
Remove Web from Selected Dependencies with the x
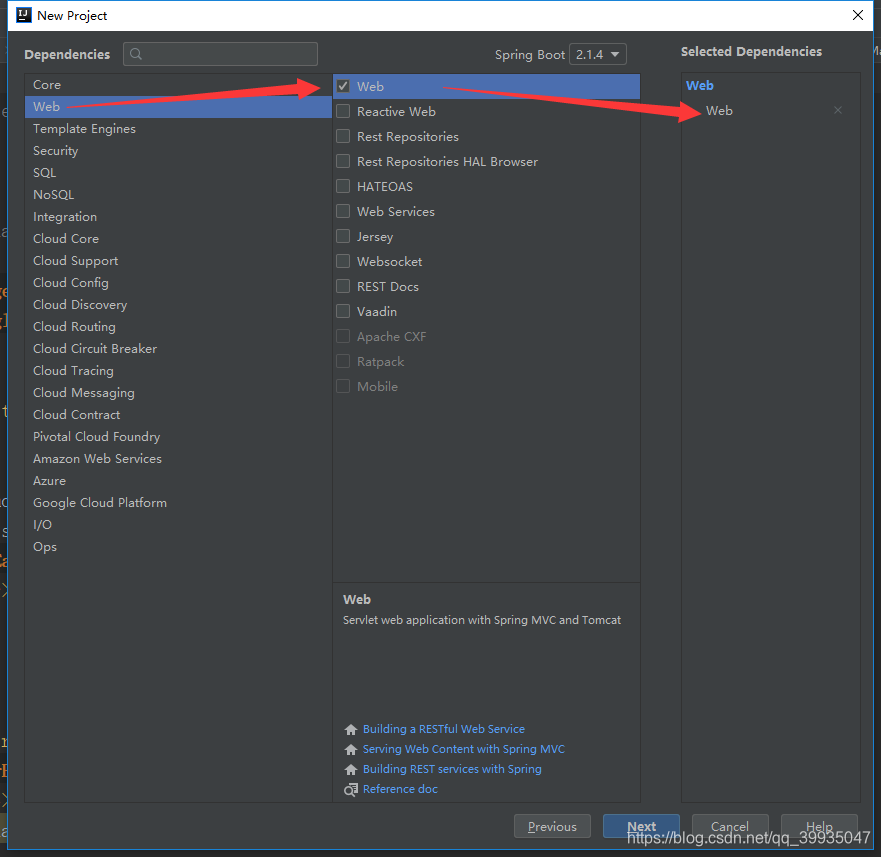pos(837,110)
